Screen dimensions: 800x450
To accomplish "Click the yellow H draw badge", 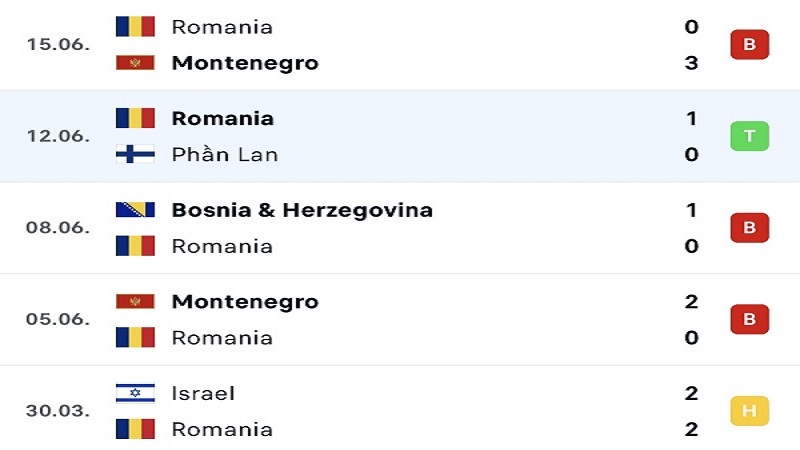I will pyautogui.click(x=749, y=411).
